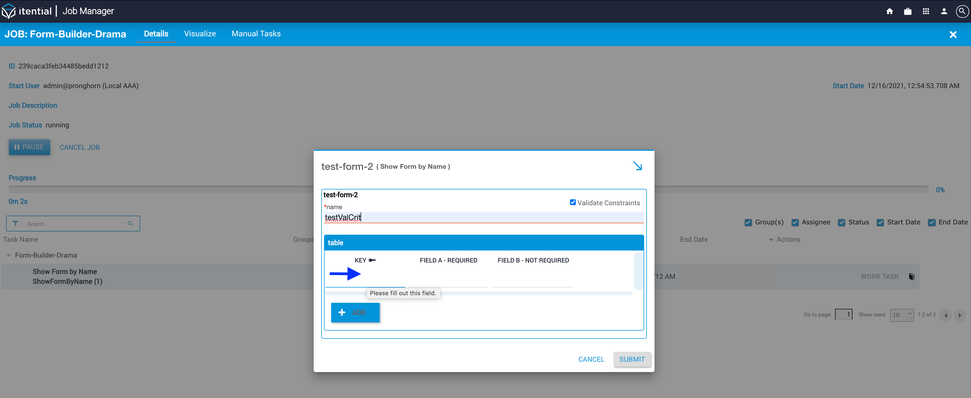
Task: Collapse the Form-Builder-Drama tree row
Action: [x=9, y=255]
